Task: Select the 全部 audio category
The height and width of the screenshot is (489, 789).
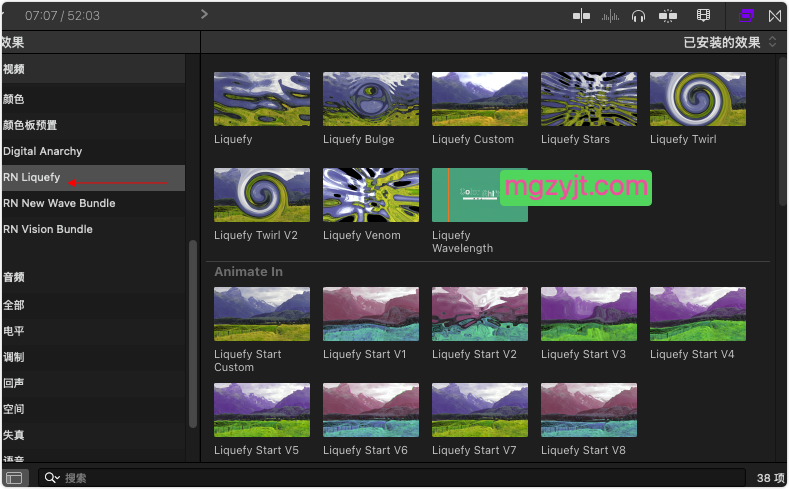Action: pyautogui.click(x=93, y=305)
